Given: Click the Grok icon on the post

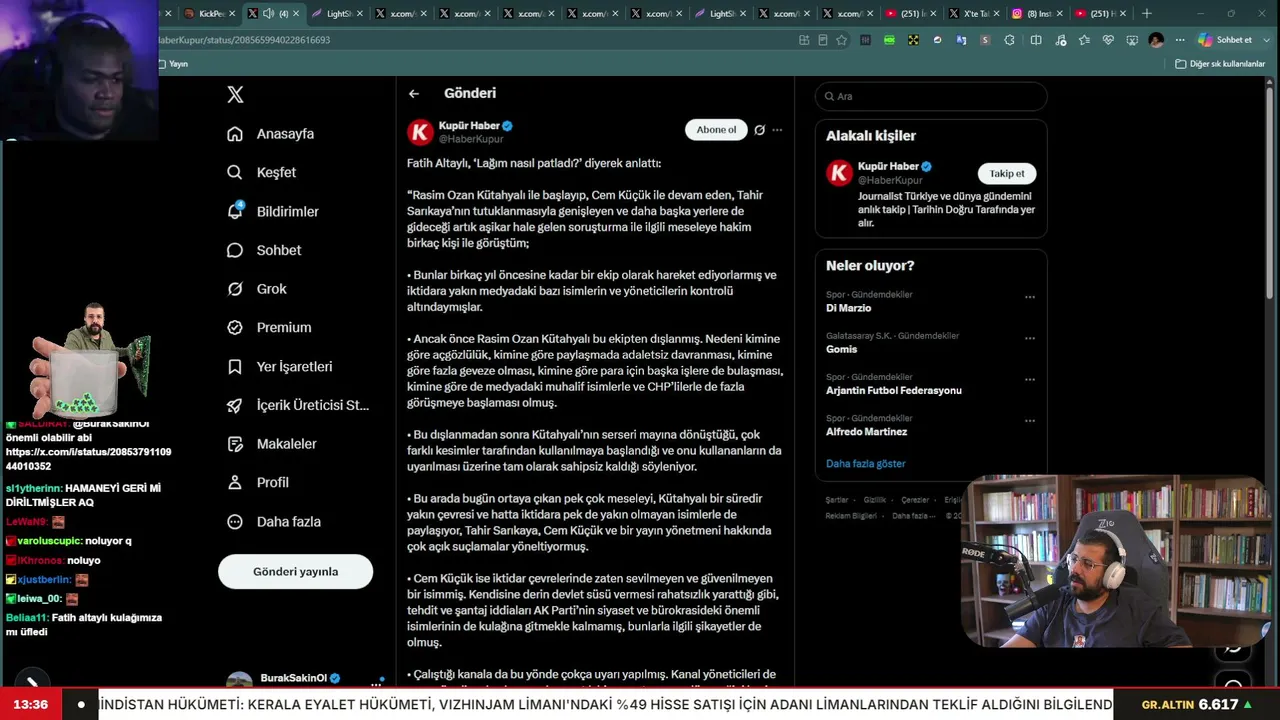Looking at the screenshot, I should 760,130.
